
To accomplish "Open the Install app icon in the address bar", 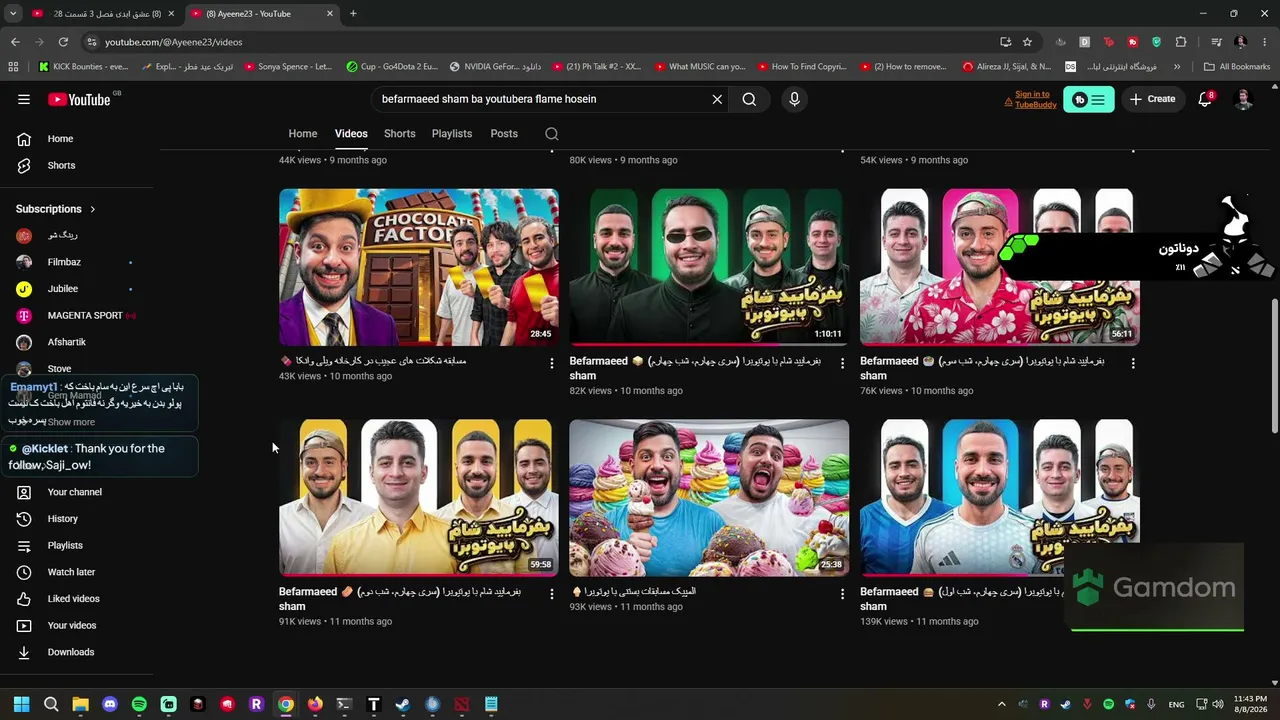I will (x=1005, y=42).
